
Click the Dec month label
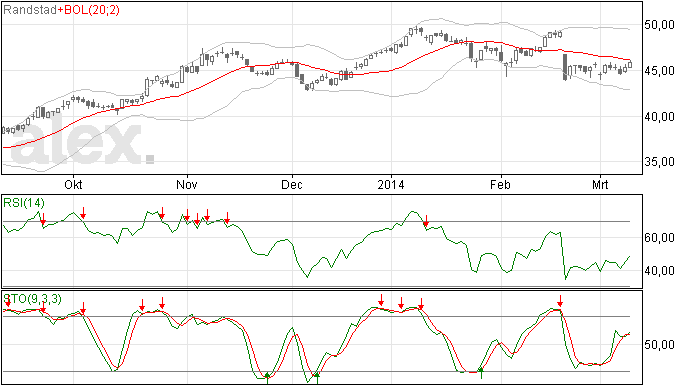[292, 184]
